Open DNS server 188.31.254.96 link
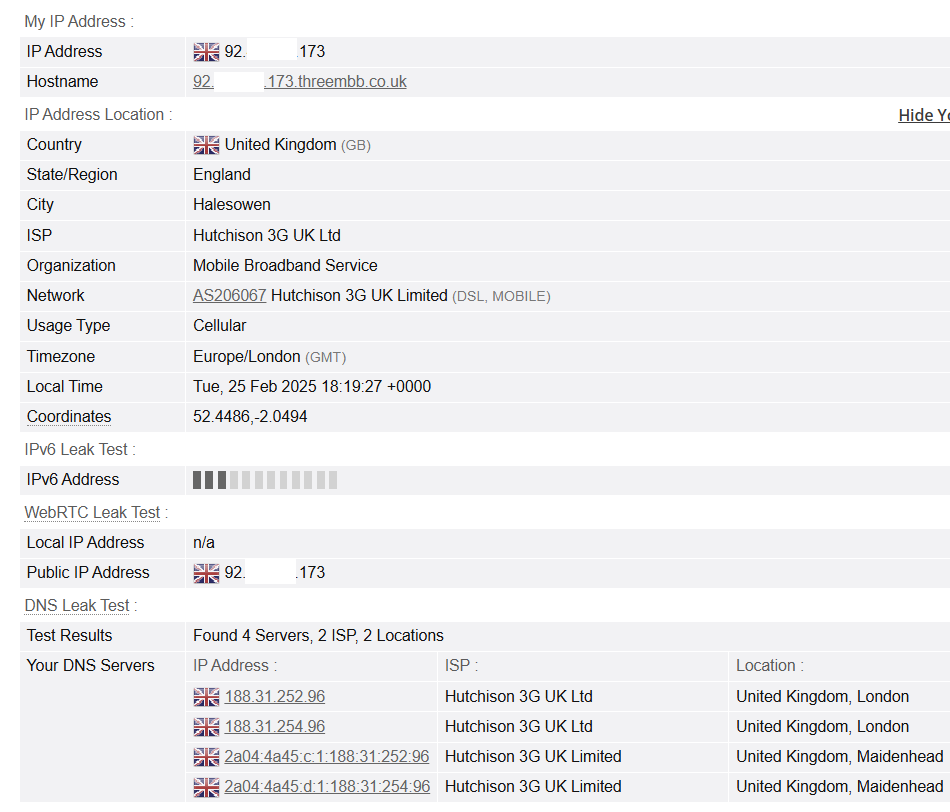950x812 pixels. click(274, 727)
